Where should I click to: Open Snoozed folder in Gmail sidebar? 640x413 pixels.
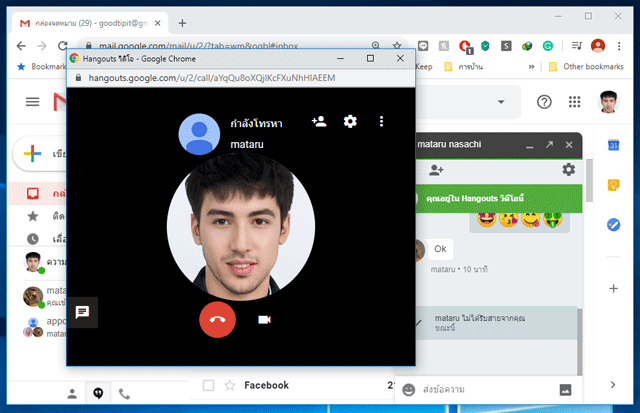(38, 239)
